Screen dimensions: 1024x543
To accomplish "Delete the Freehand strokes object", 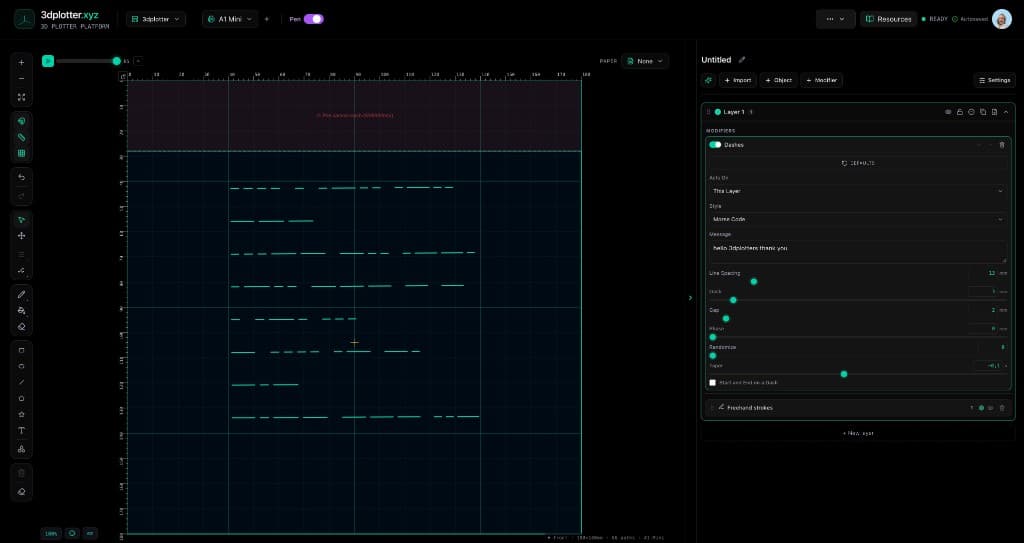I will click(1002, 408).
